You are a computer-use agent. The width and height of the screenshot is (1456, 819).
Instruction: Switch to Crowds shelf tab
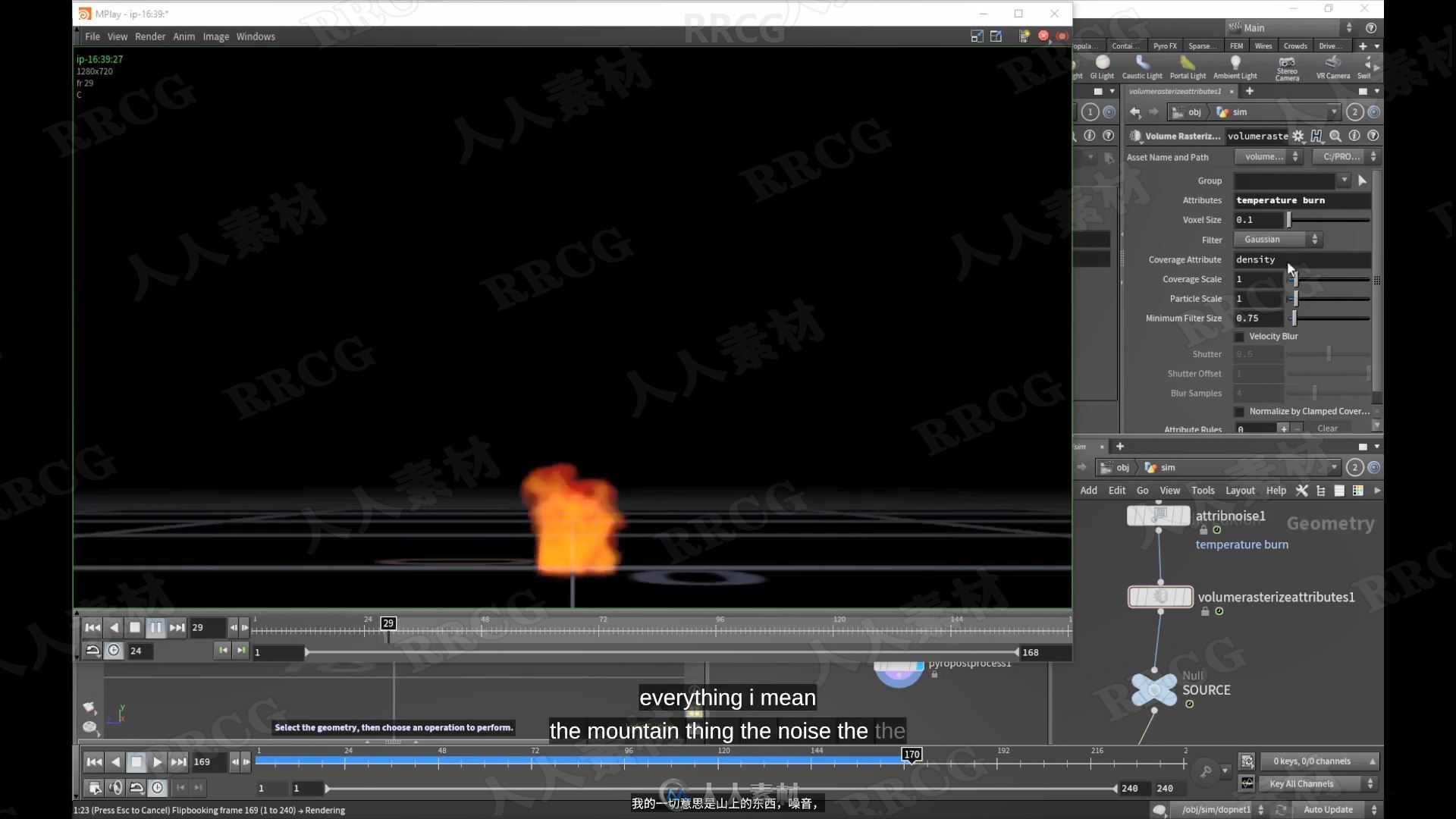click(x=1295, y=45)
